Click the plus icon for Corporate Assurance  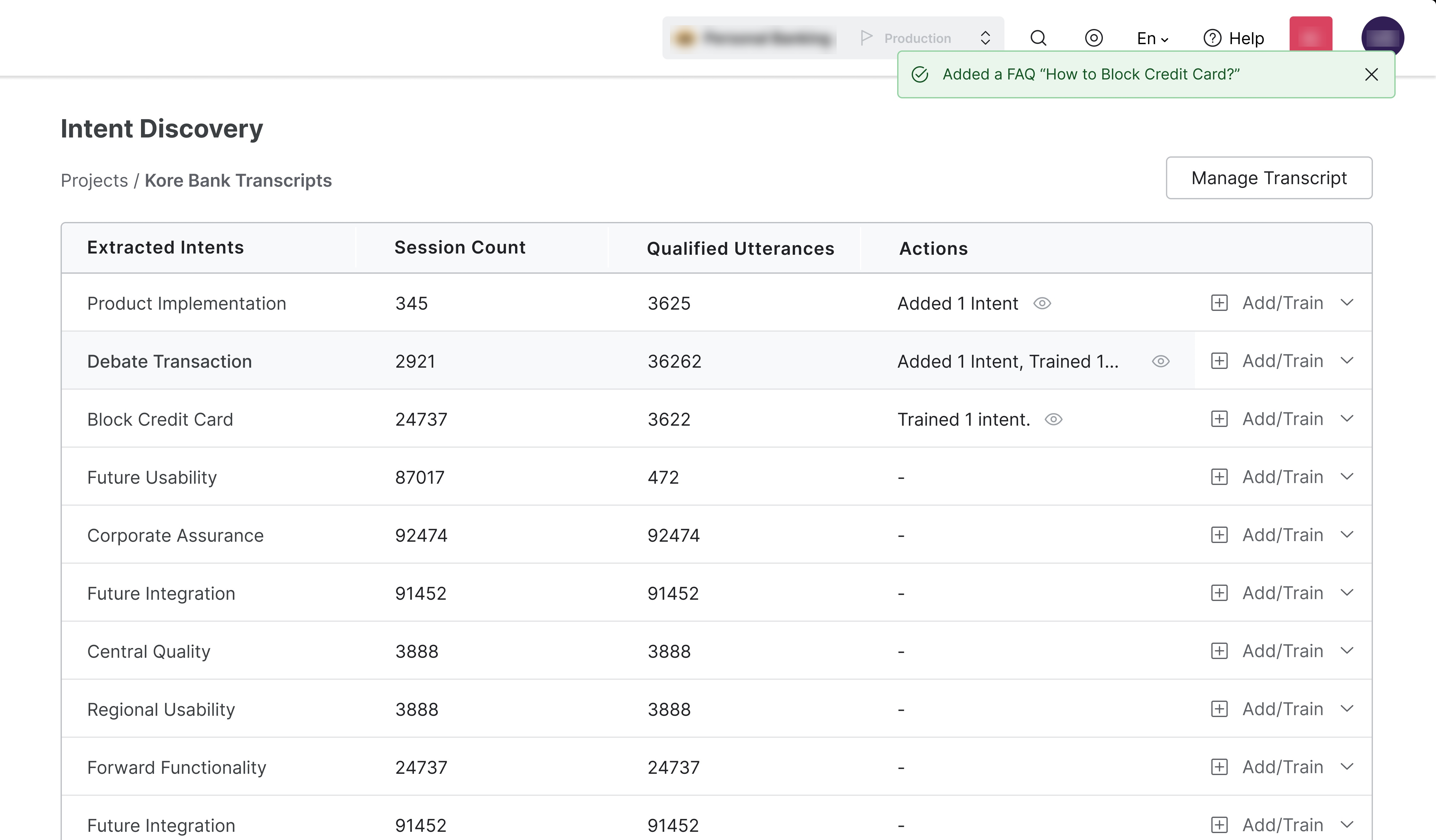coord(1219,535)
